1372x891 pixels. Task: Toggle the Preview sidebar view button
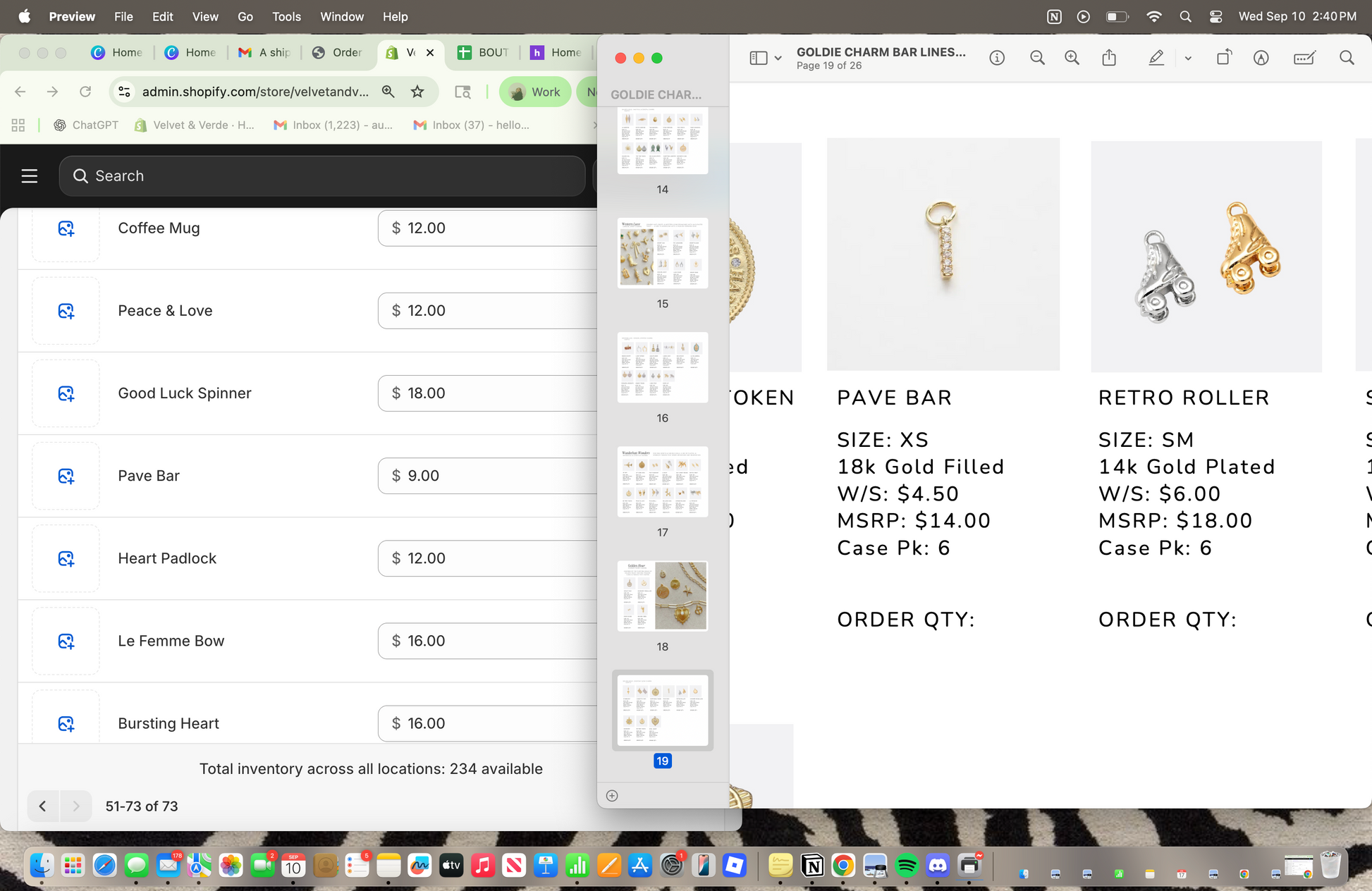click(759, 58)
